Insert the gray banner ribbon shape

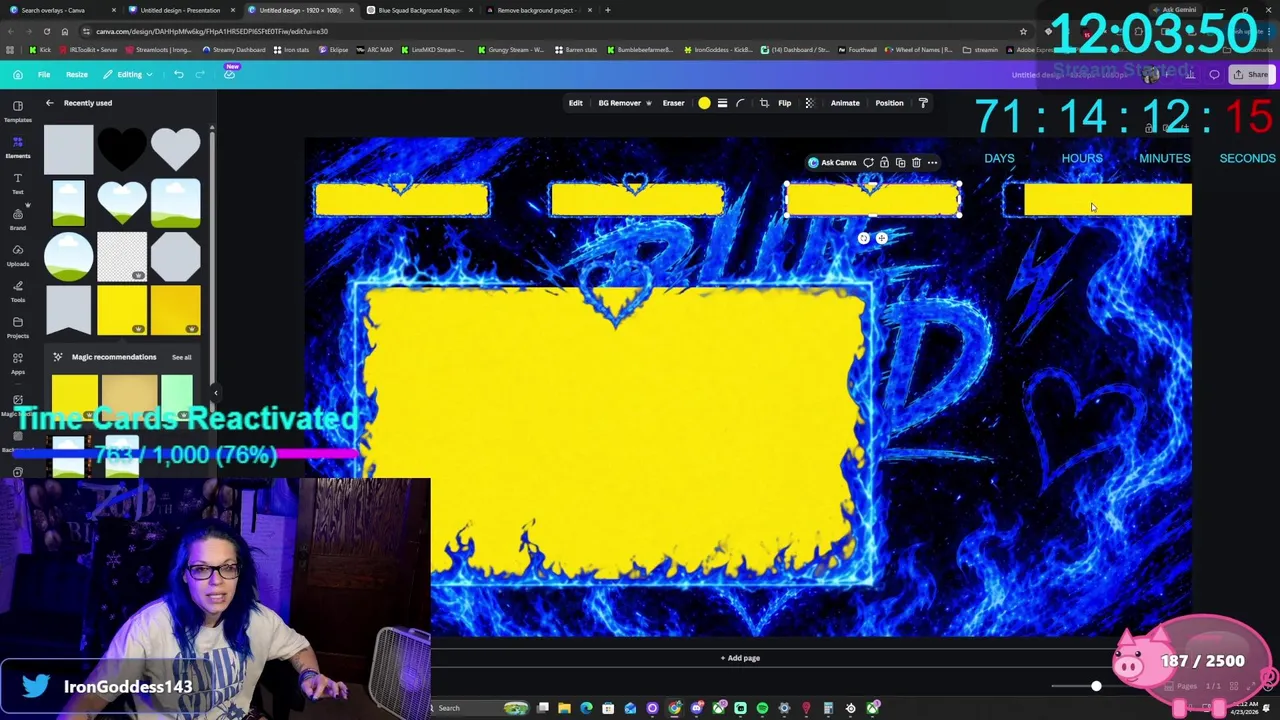(68, 310)
